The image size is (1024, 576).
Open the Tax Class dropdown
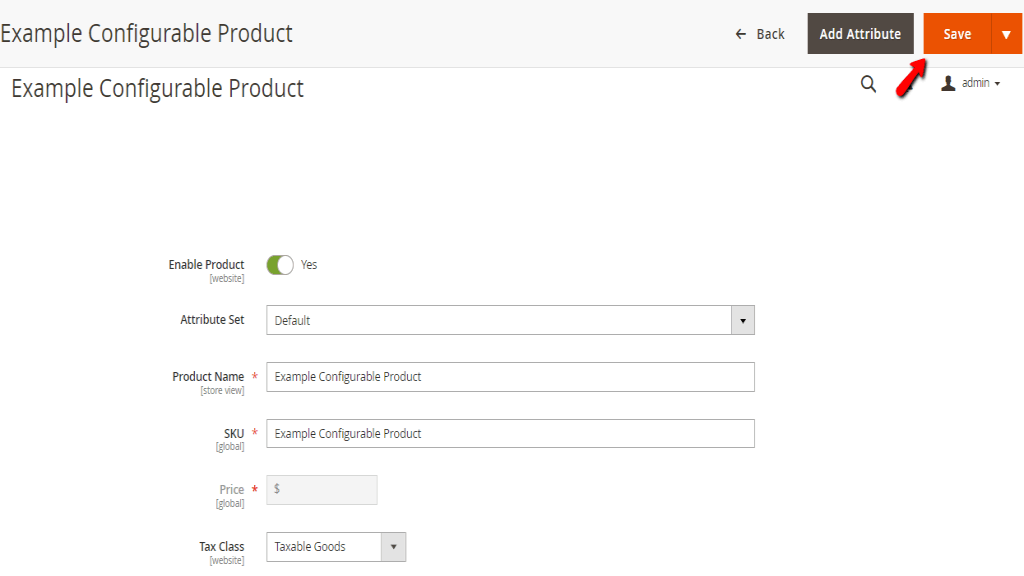pyautogui.click(x=394, y=547)
